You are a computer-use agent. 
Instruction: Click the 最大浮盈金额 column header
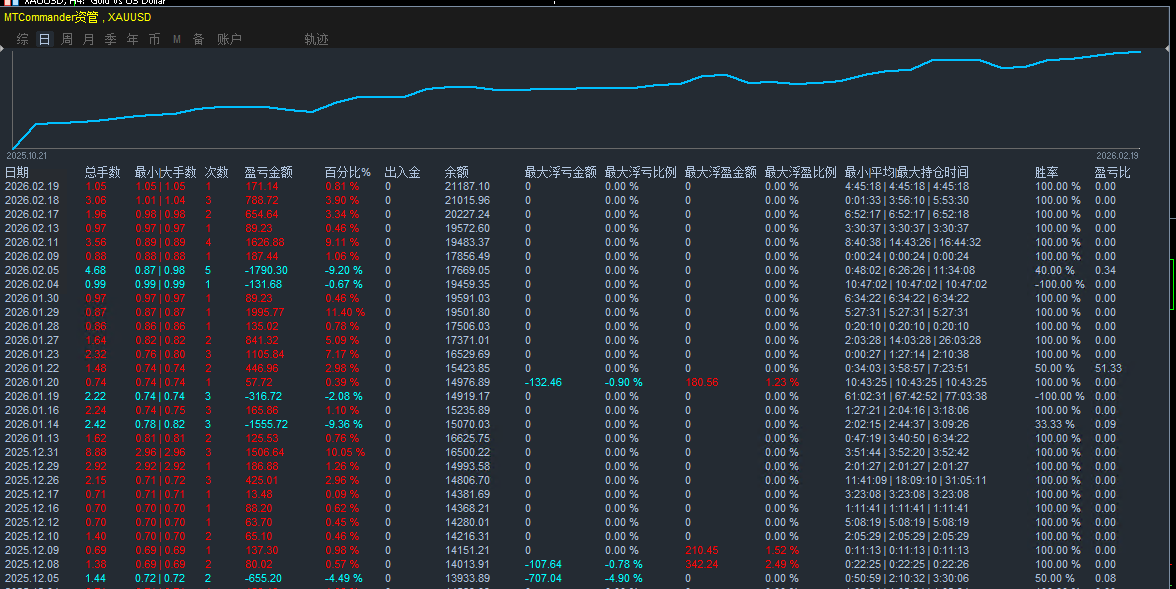(x=721, y=173)
